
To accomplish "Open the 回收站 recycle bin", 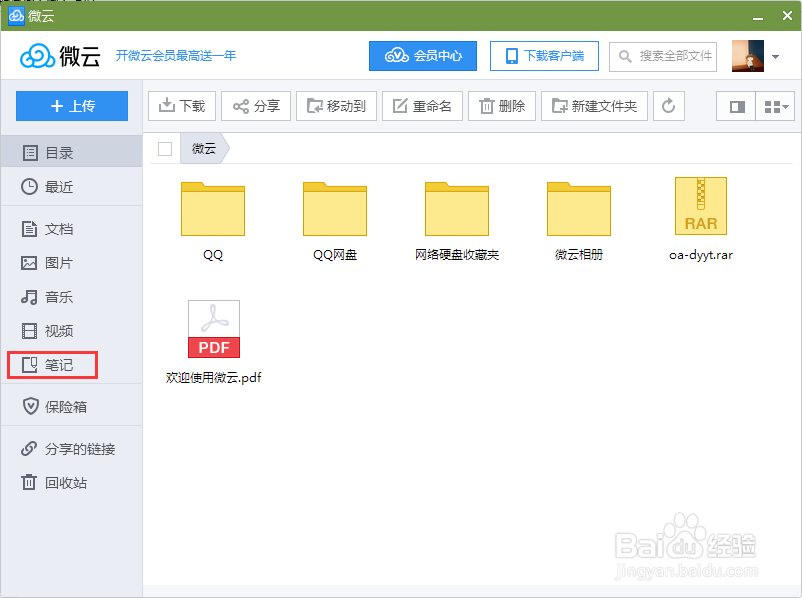I will [x=72, y=482].
